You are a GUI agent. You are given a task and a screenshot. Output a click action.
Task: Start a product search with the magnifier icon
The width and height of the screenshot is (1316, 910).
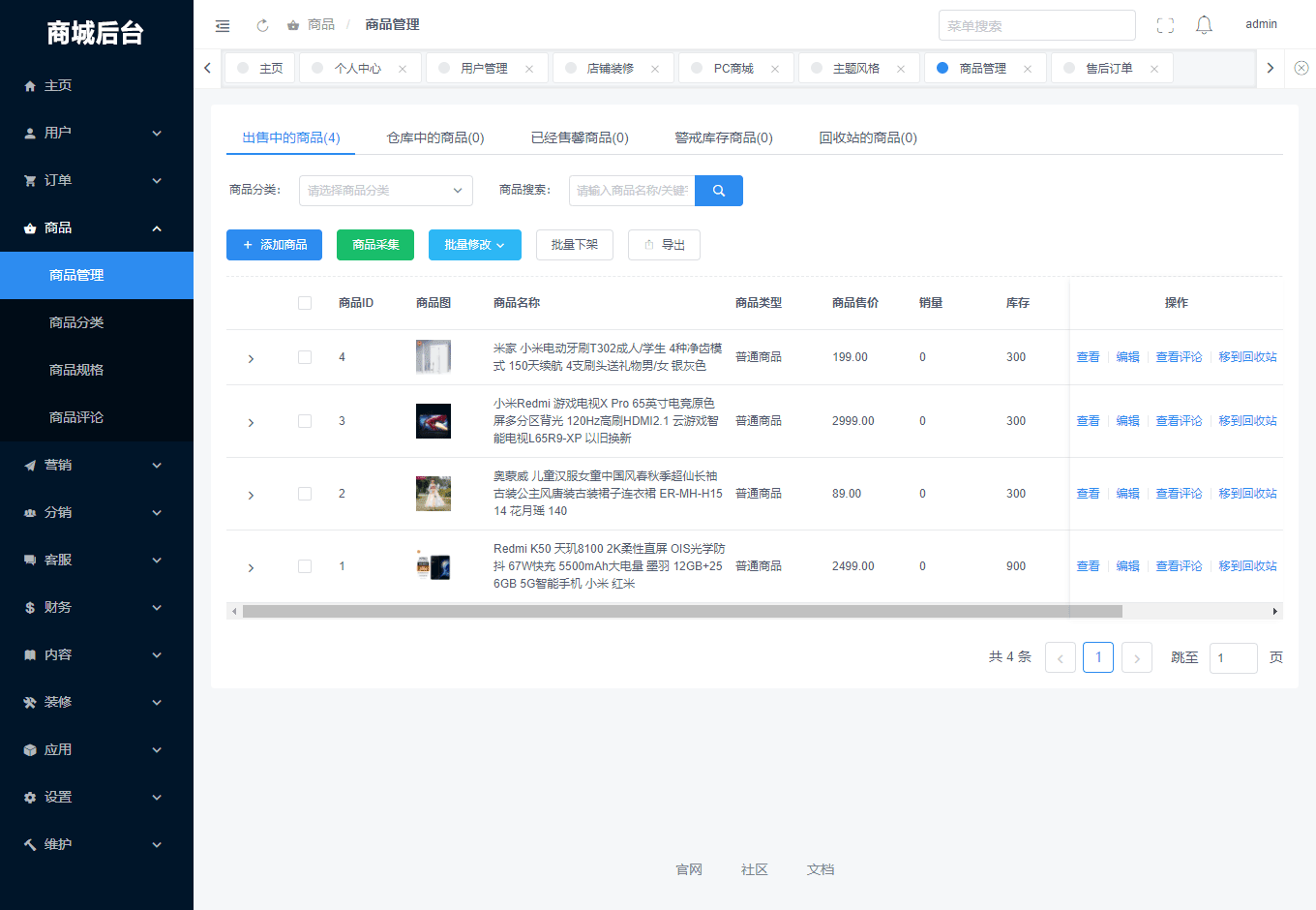(x=719, y=191)
